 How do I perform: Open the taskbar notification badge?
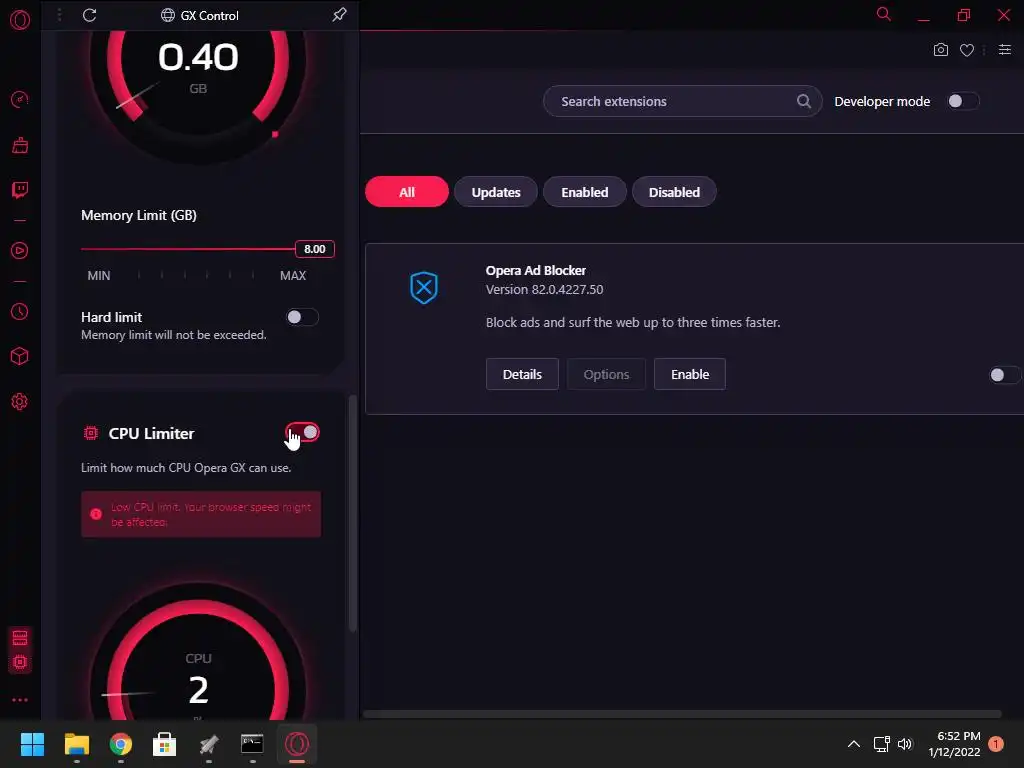996,744
